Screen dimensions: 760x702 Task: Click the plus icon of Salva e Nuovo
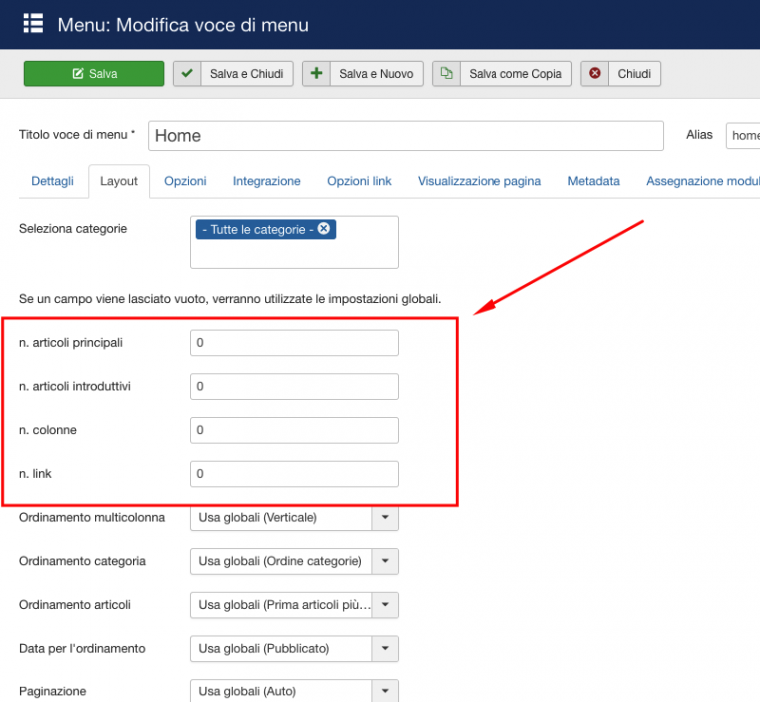317,74
